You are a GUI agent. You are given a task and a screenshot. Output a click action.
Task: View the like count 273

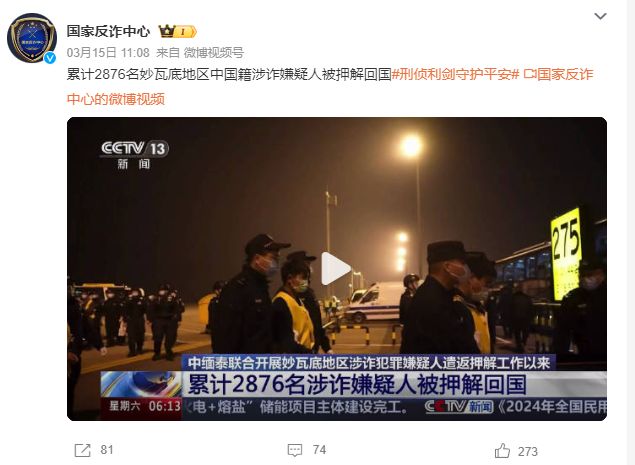[x=528, y=451]
